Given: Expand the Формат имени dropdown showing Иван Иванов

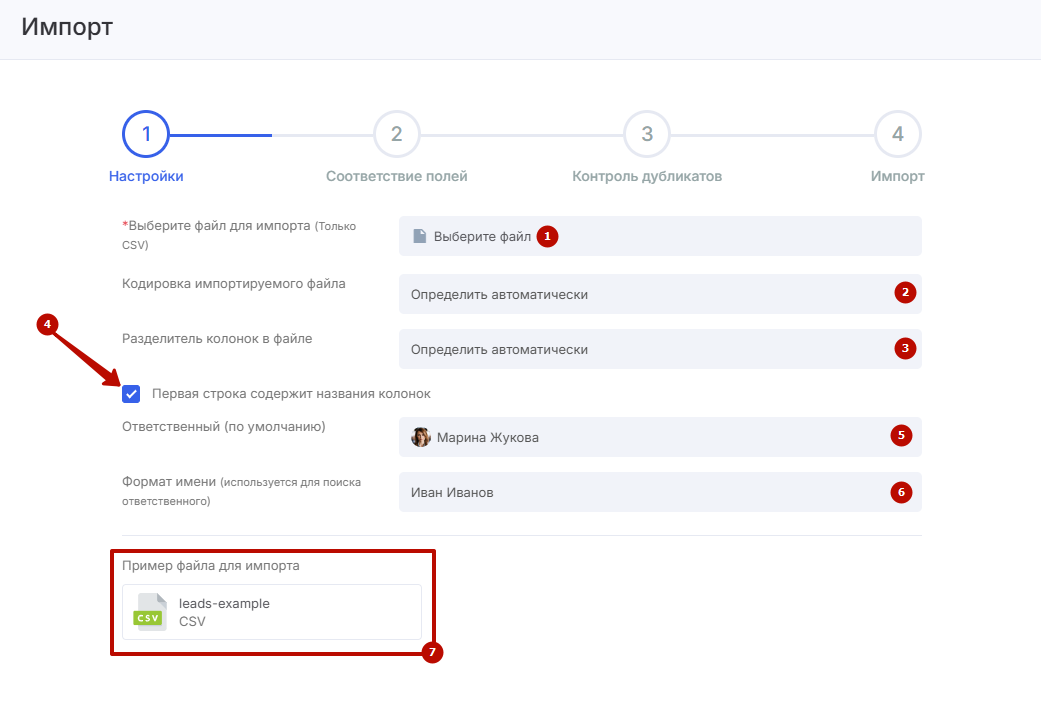Looking at the screenshot, I should pos(640,492).
